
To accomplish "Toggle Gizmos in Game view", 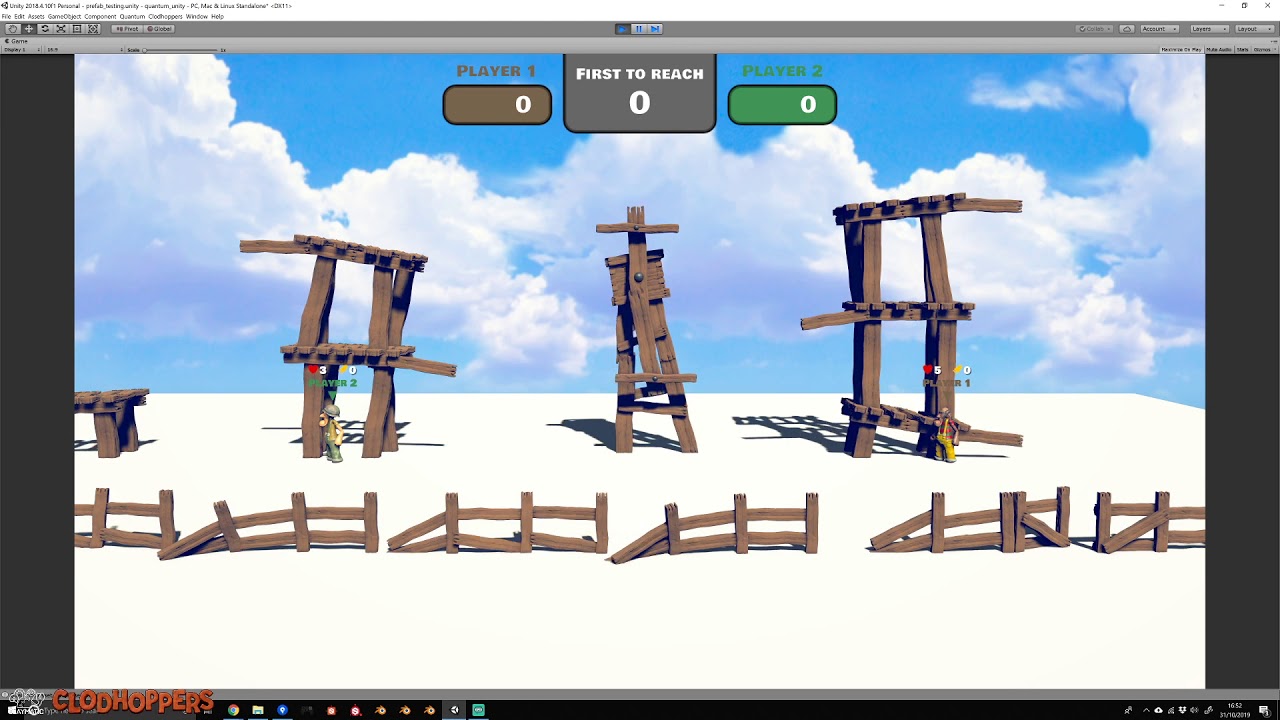I will pos(1261,50).
